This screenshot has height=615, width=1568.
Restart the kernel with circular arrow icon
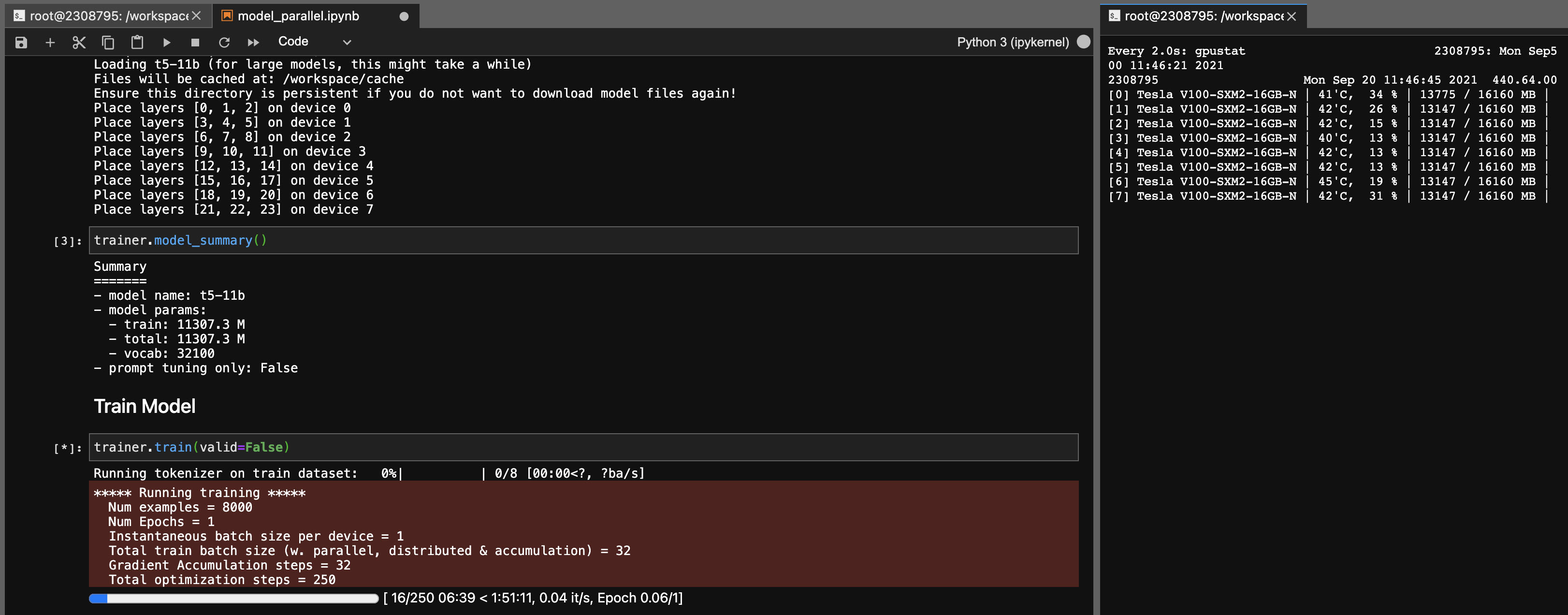224,42
